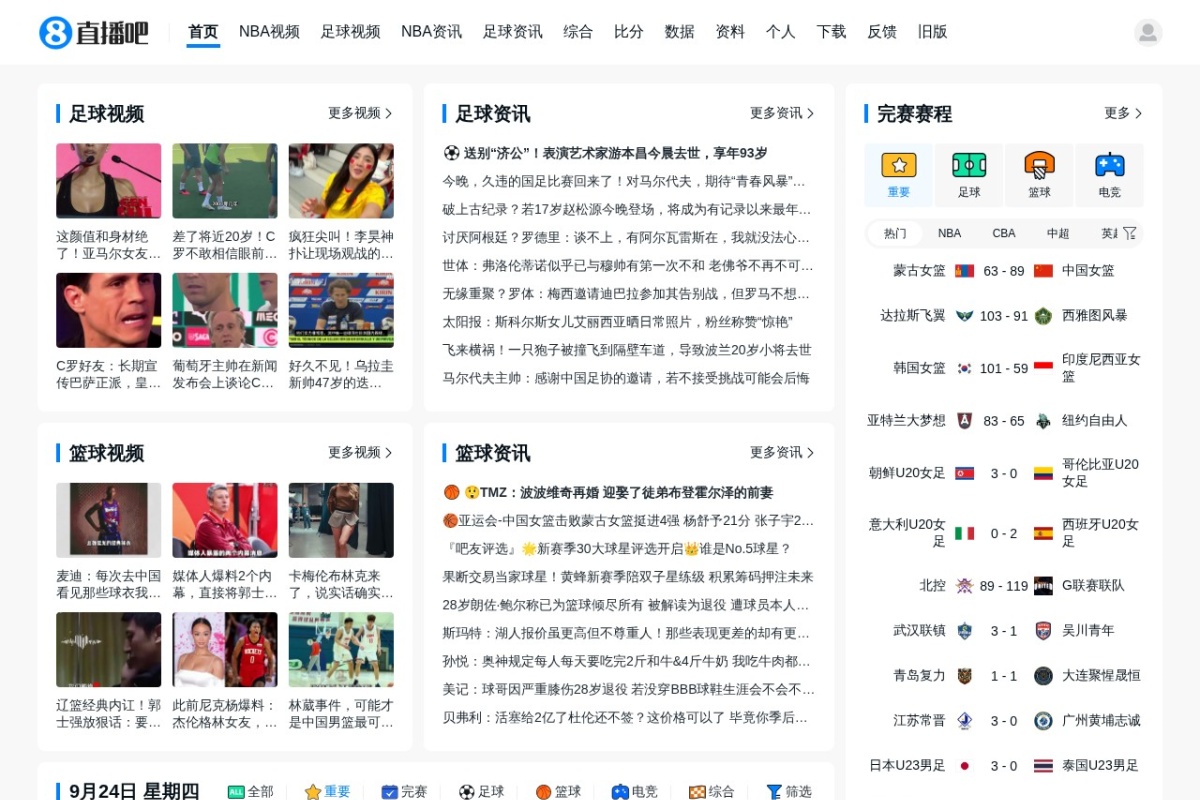Click the 朝鲜U20女足 flag icon

[964, 473]
